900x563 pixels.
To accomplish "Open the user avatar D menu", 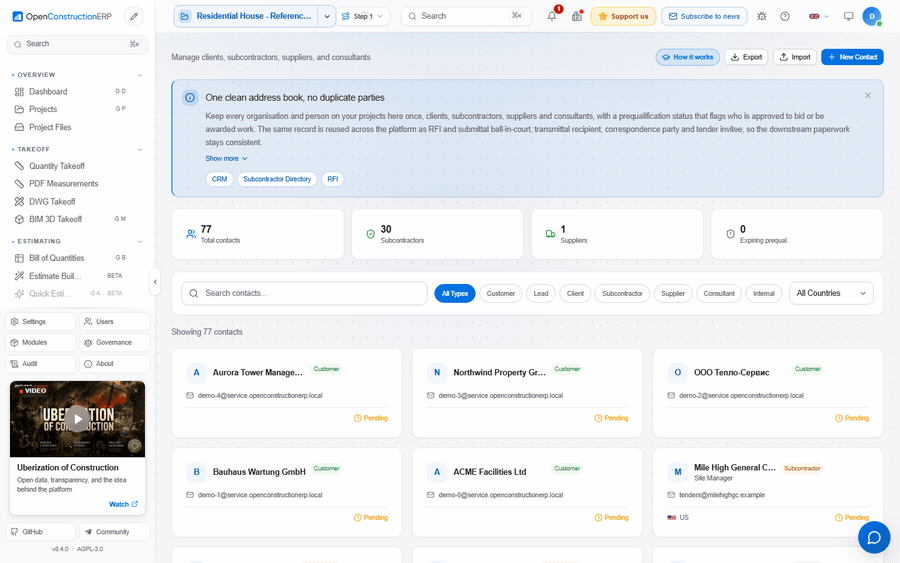I will 872,16.
